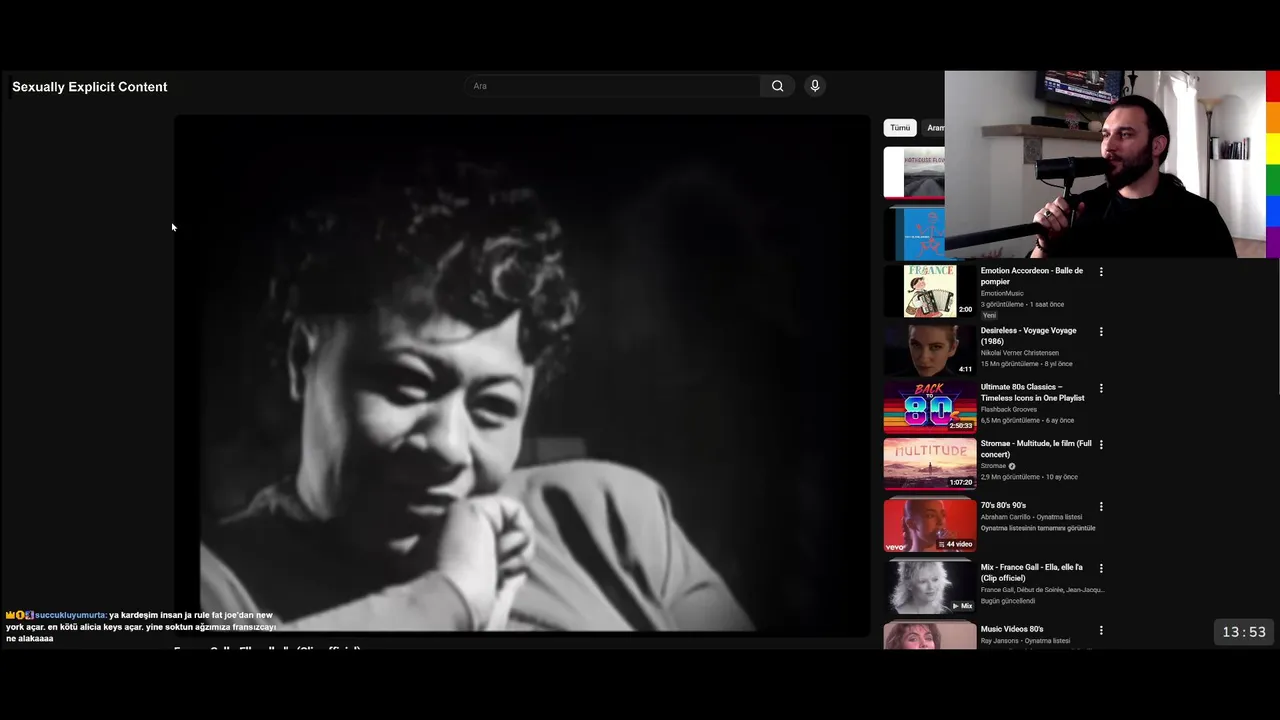Open the highway road video thumbnail
The width and height of the screenshot is (1280, 720).
(914, 172)
